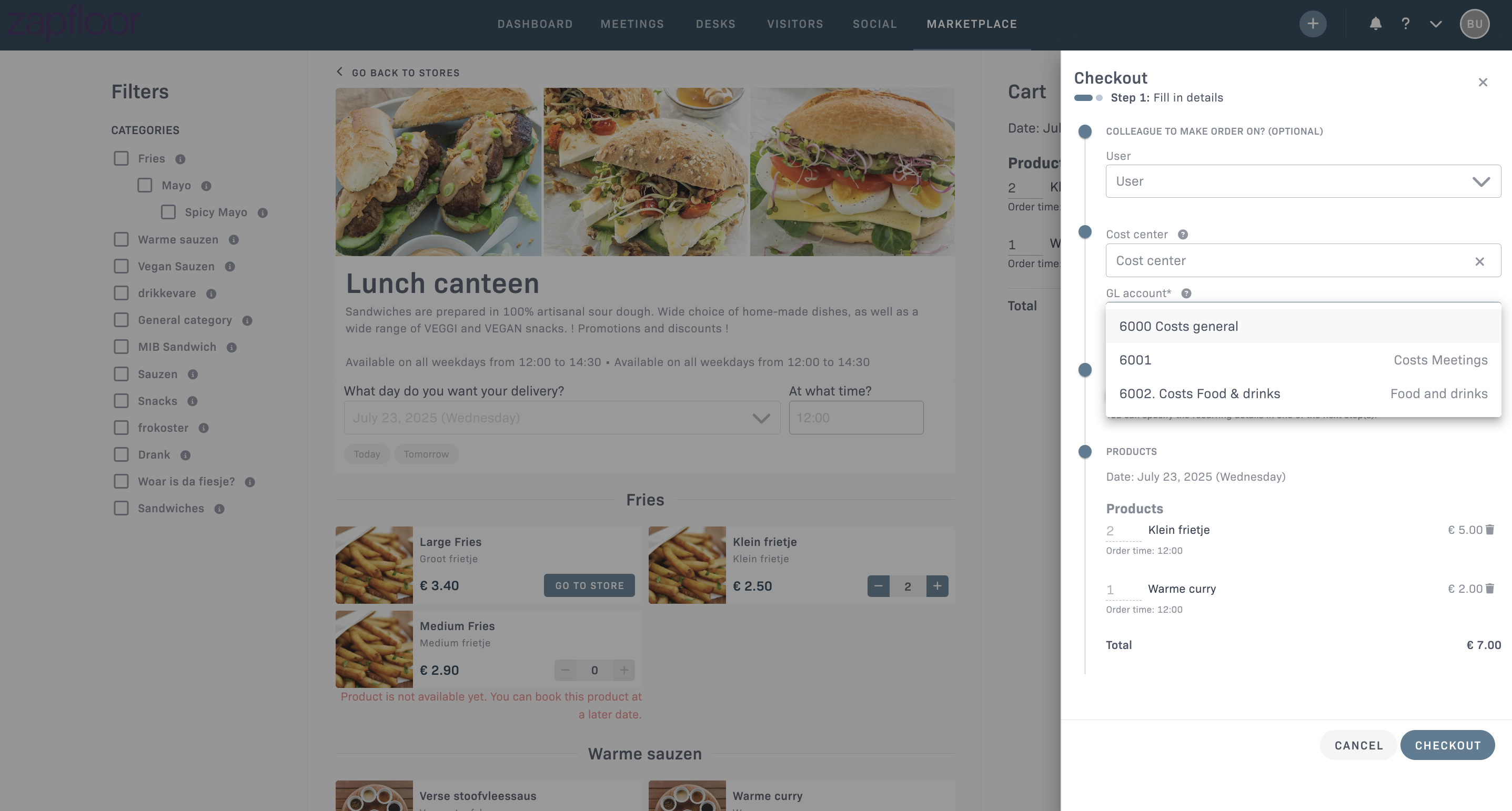Expand the User dropdown
1512x811 pixels.
[1303, 181]
